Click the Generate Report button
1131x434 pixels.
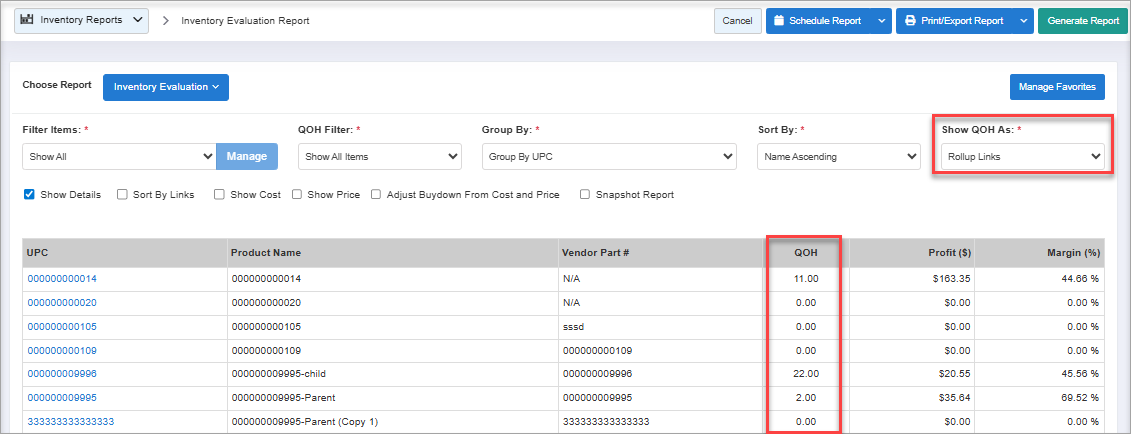[1082, 21]
